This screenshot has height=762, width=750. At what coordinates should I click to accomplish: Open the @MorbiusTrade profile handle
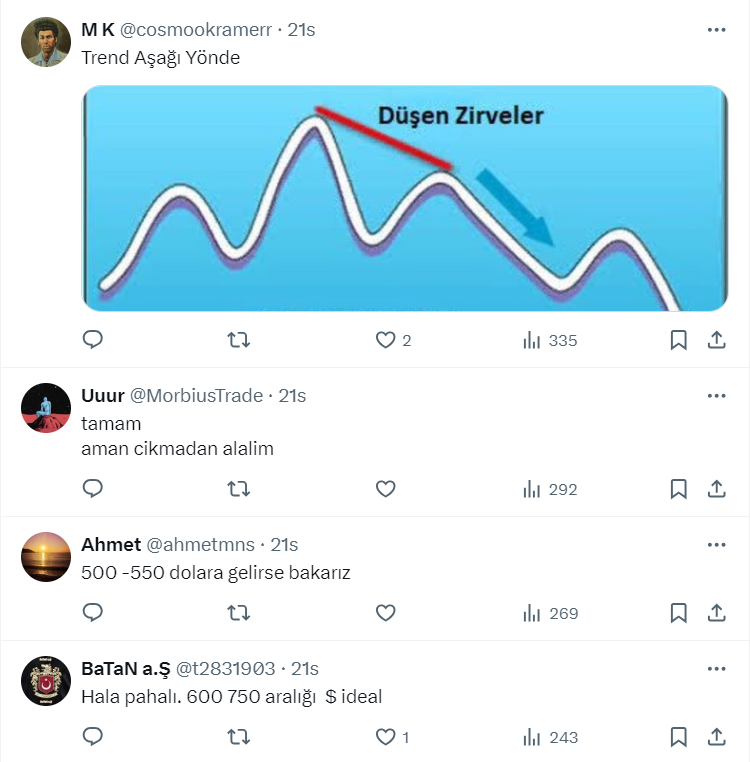(x=198, y=396)
